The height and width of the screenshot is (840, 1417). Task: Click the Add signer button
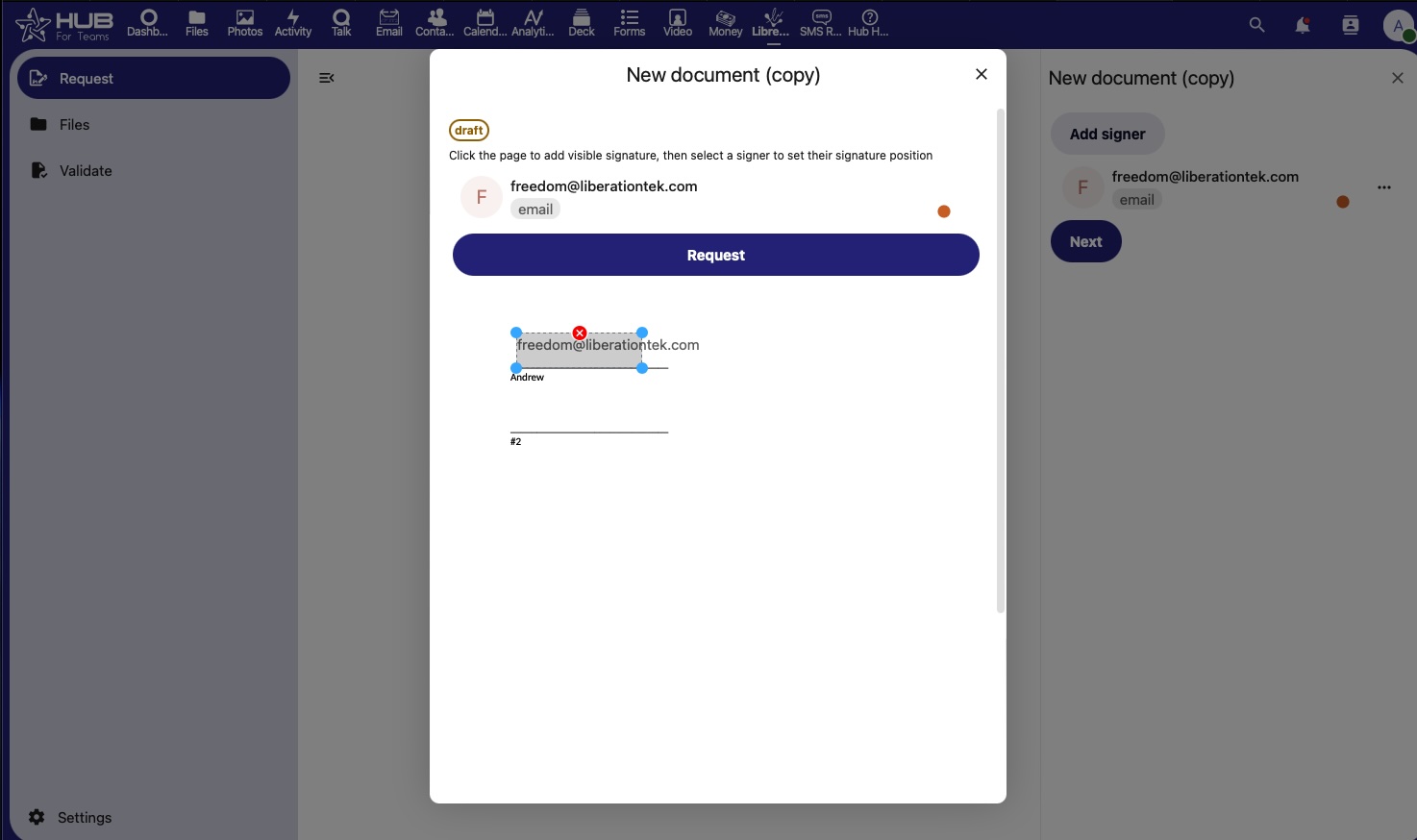[1107, 135]
